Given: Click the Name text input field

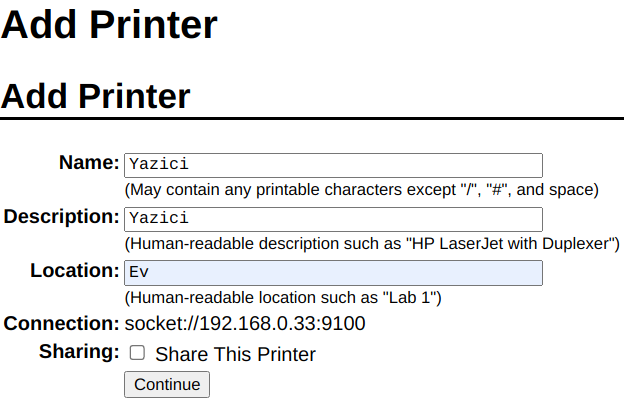Looking at the screenshot, I should tap(332, 165).
